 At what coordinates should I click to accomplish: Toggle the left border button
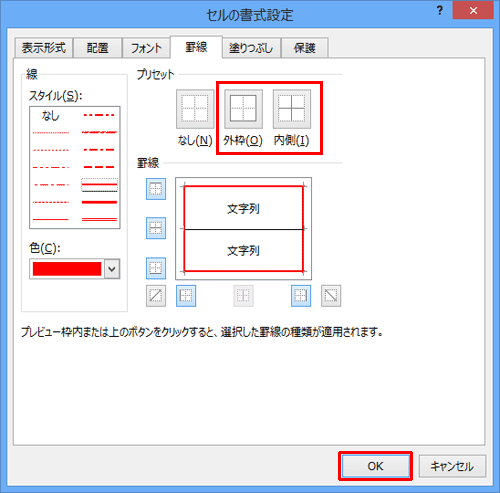click(186, 296)
